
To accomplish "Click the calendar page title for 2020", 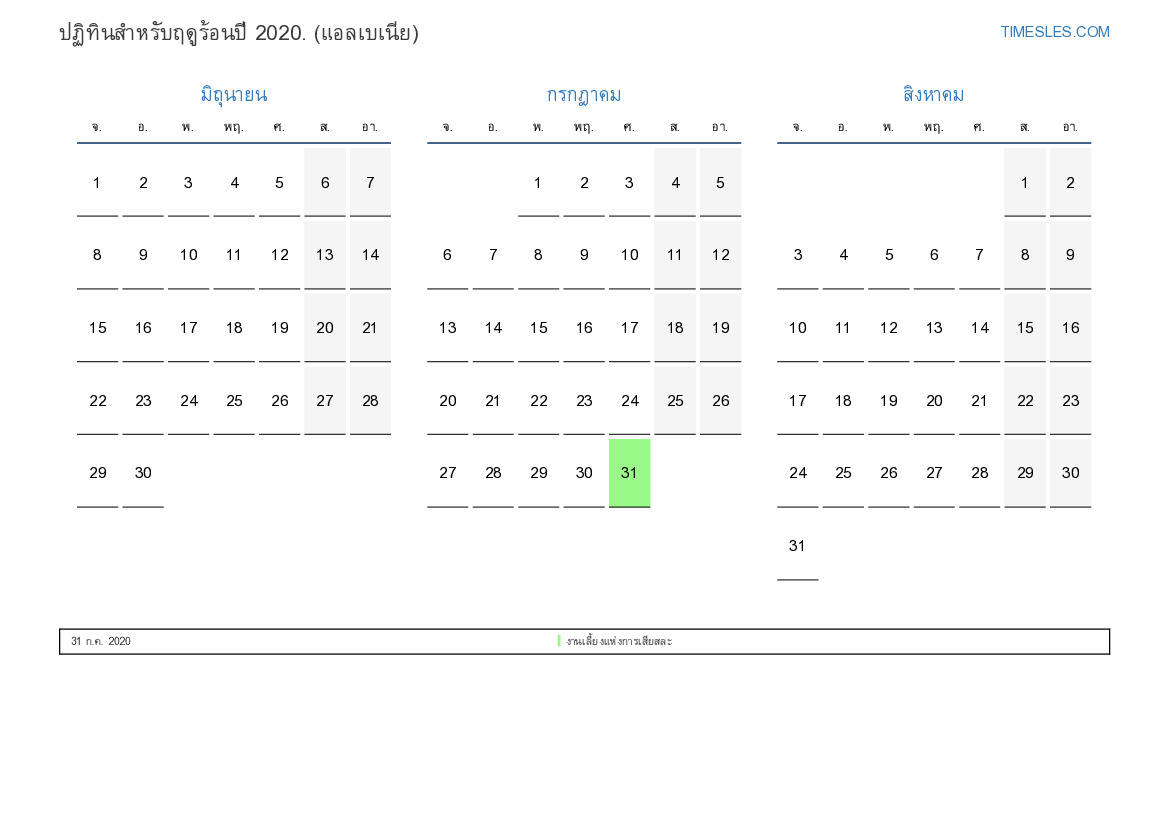I will [x=239, y=33].
